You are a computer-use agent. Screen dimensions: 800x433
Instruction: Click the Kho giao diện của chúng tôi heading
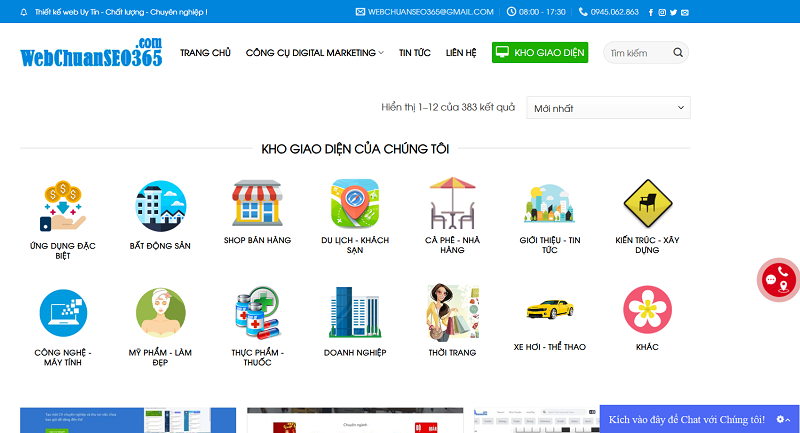pos(355,149)
